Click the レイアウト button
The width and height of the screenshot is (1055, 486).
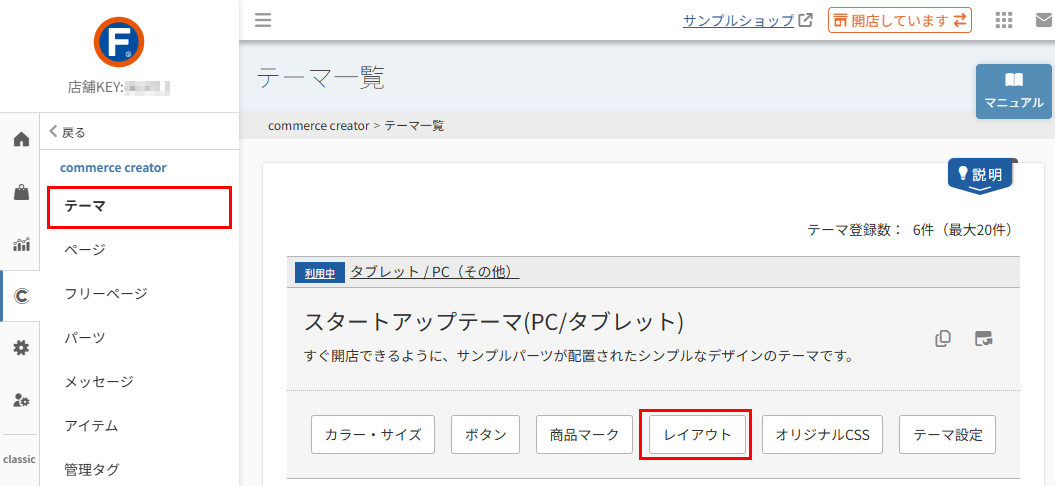694,435
